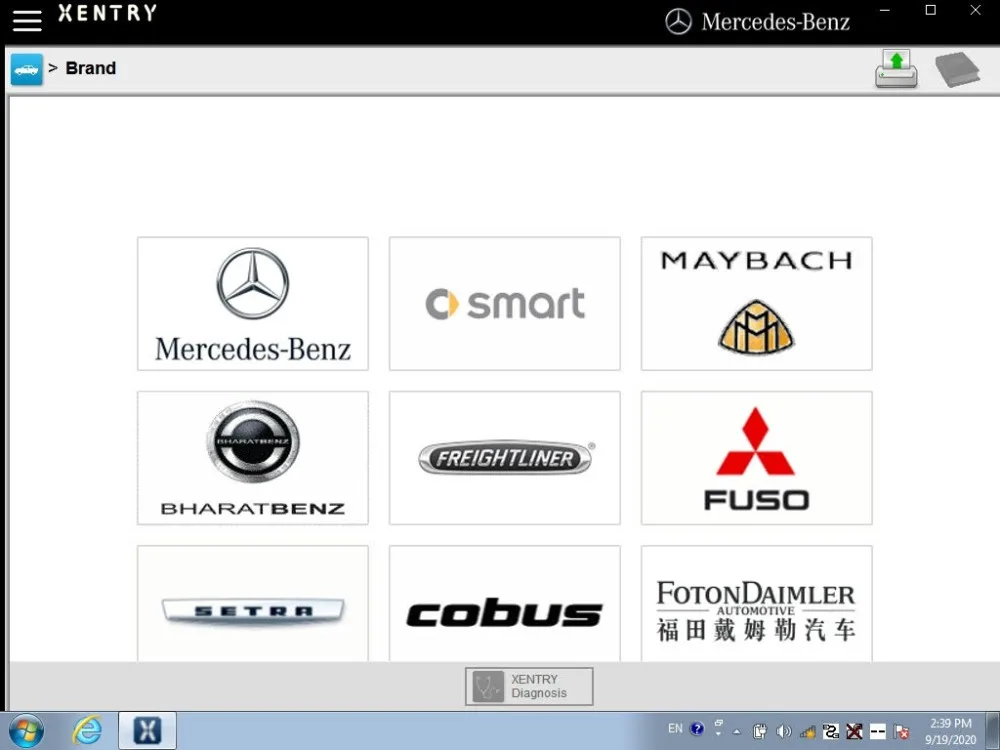Viewport: 1000px width, 750px height.
Task: Select the Mercedes-Benz brand tile
Action: (x=253, y=304)
